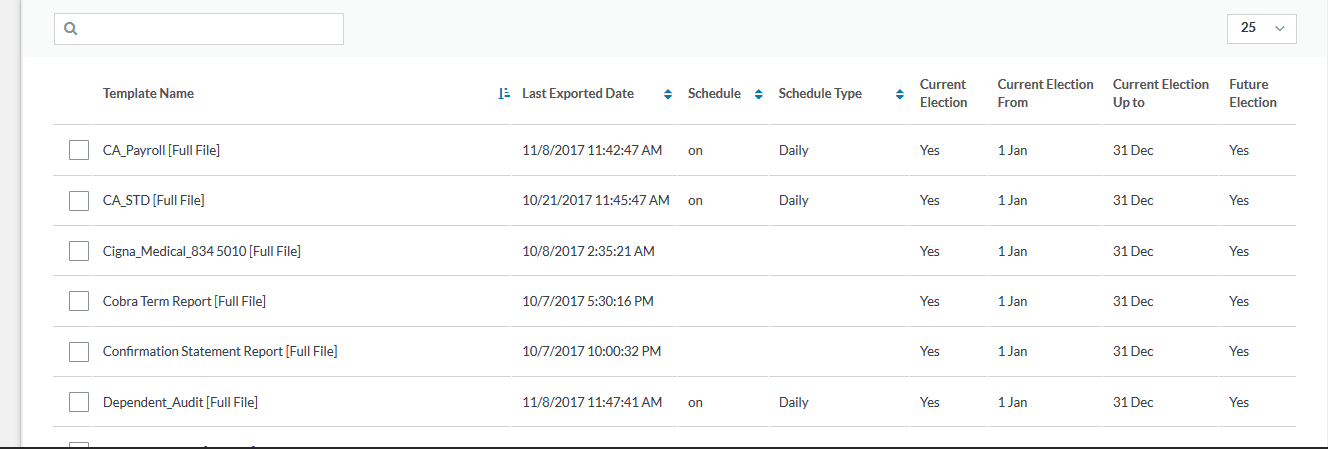
Task: Sort by Template Name column icon
Action: pos(504,94)
